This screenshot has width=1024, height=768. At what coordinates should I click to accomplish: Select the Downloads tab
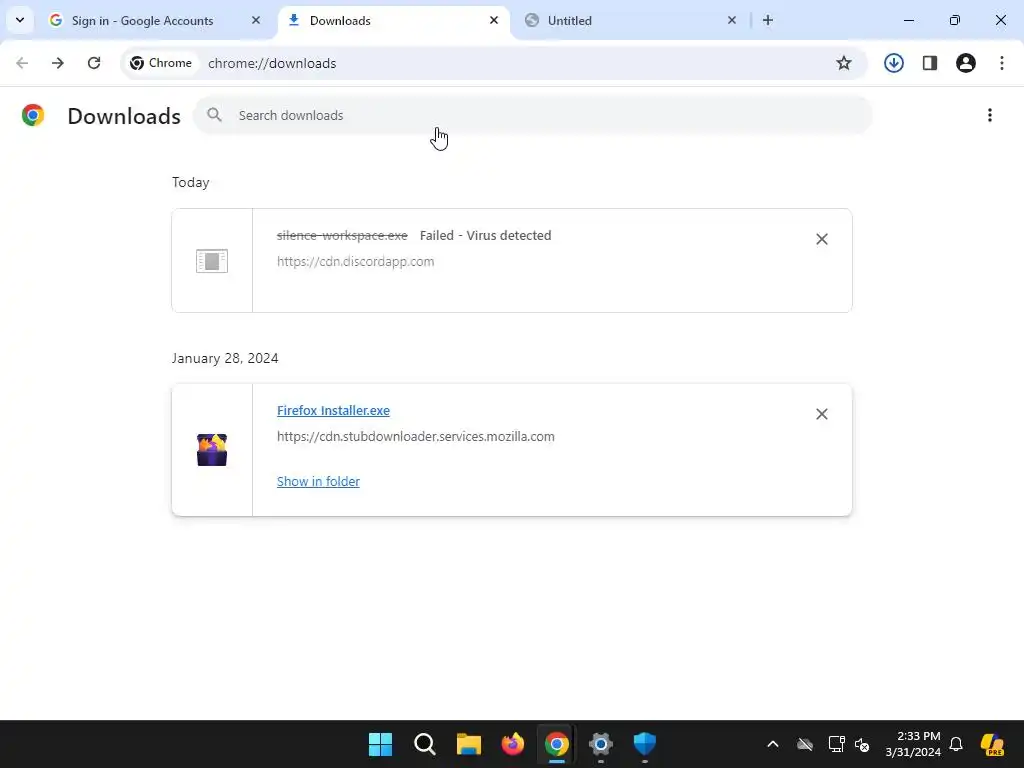tap(394, 20)
